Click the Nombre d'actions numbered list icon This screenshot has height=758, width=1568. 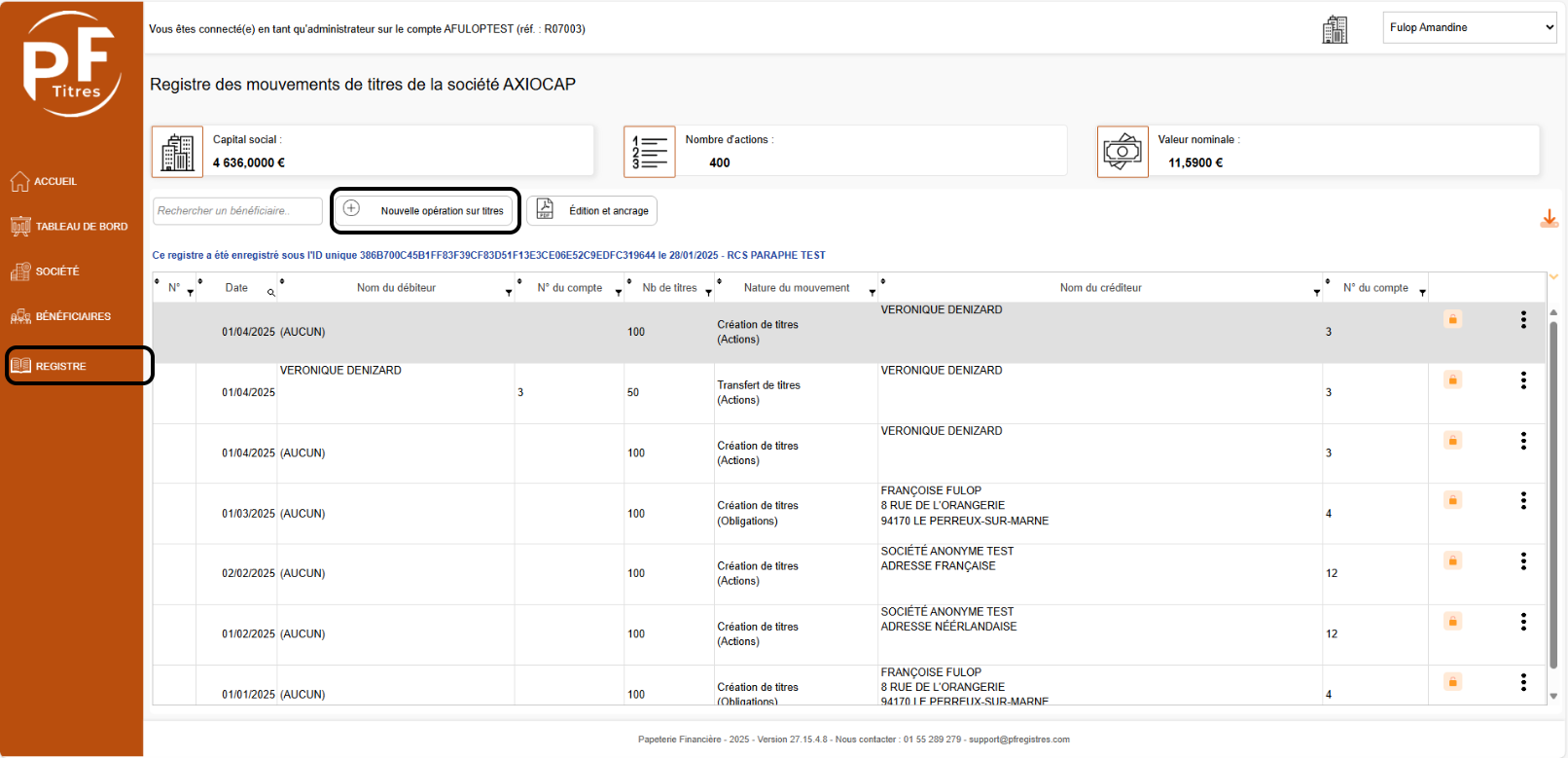pos(650,152)
